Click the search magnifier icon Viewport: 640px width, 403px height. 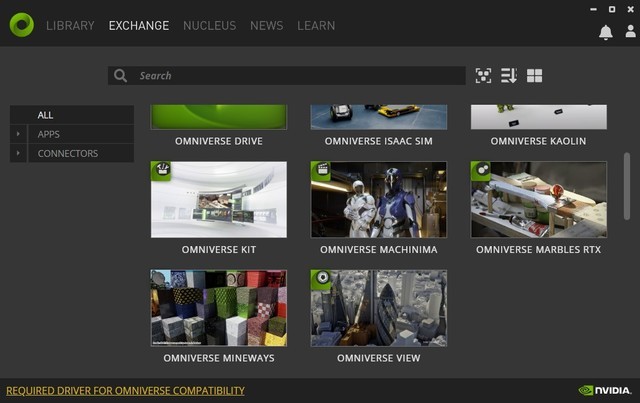[120, 76]
